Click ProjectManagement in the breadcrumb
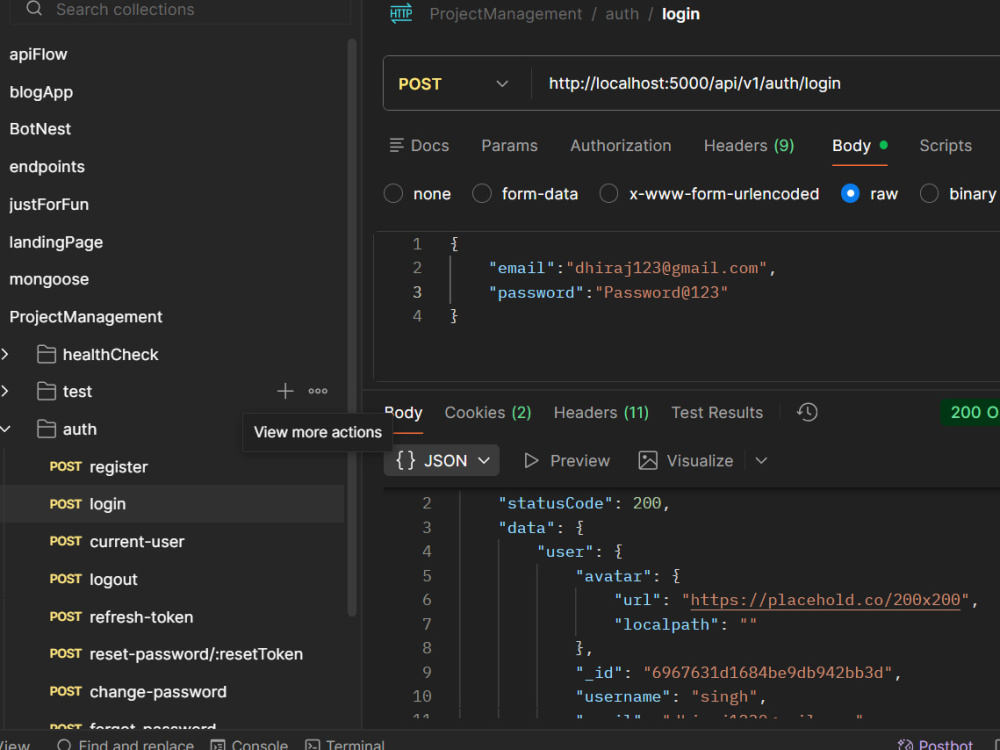Screen dimensions: 1000x750 [506, 14]
